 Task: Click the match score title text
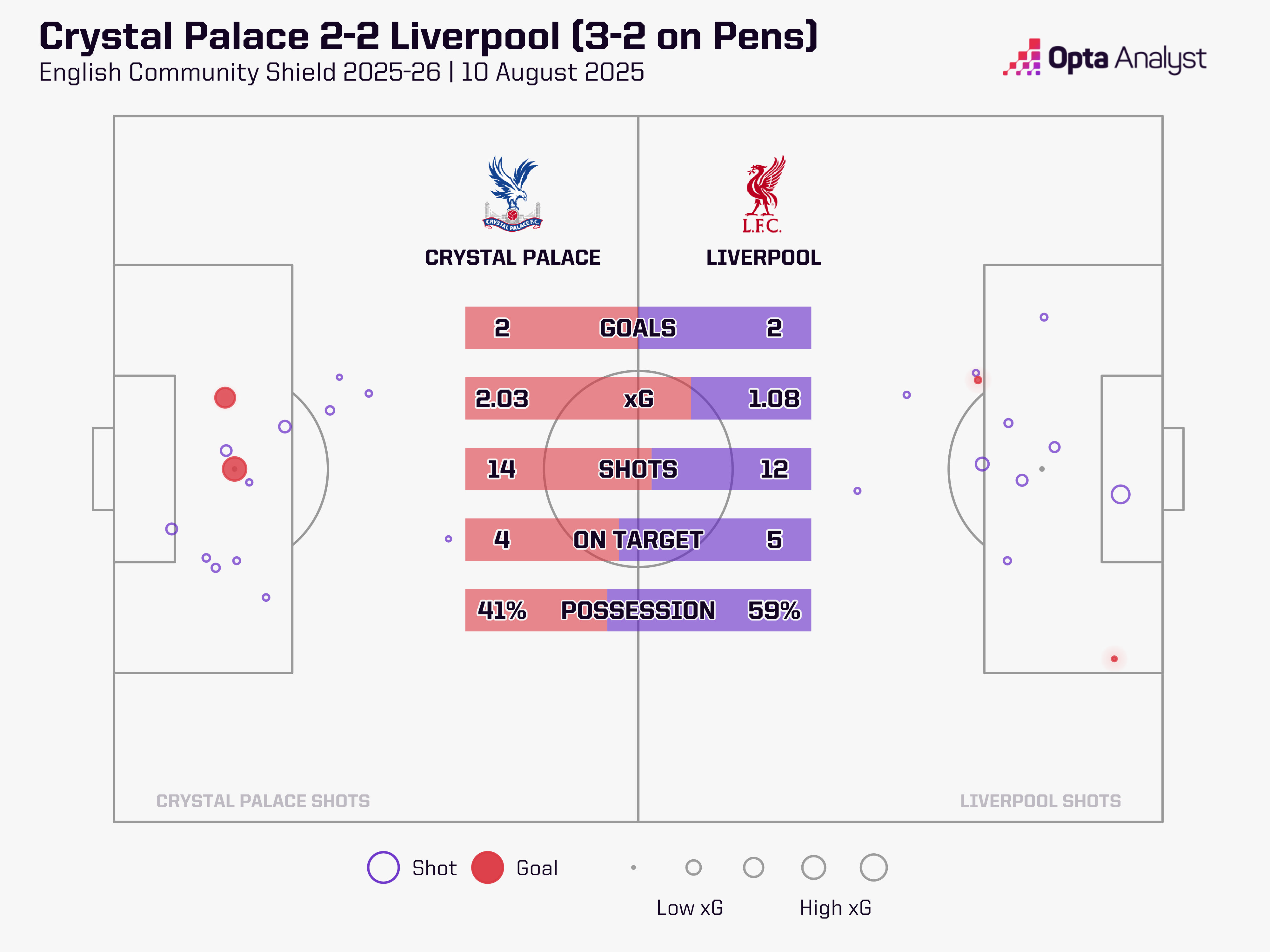[x=428, y=36]
